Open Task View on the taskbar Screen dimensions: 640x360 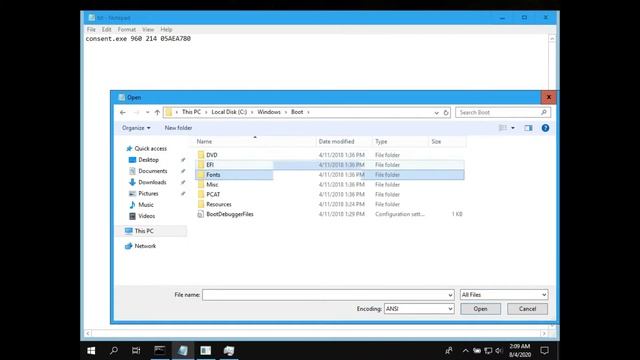(136, 351)
